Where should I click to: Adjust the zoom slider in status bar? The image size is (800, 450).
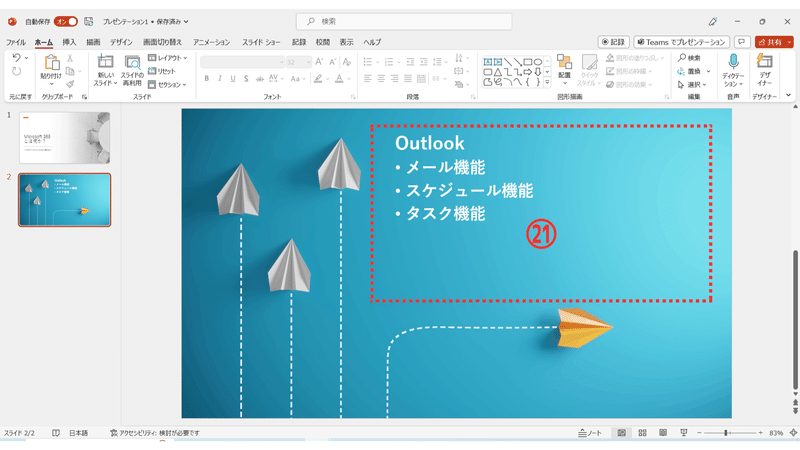(x=726, y=433)
